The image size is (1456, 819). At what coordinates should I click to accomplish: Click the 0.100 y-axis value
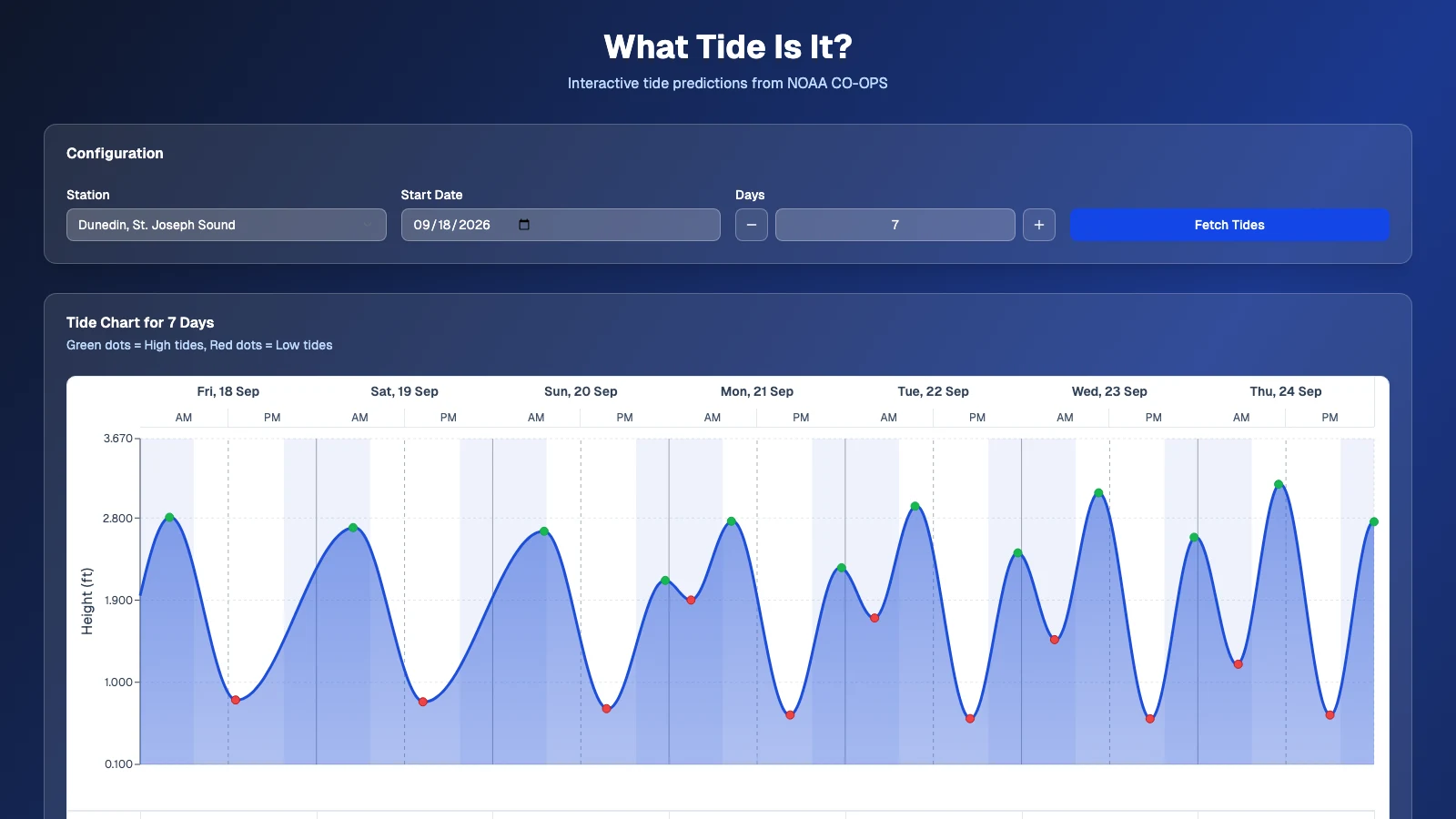click(x=118, y=764)
